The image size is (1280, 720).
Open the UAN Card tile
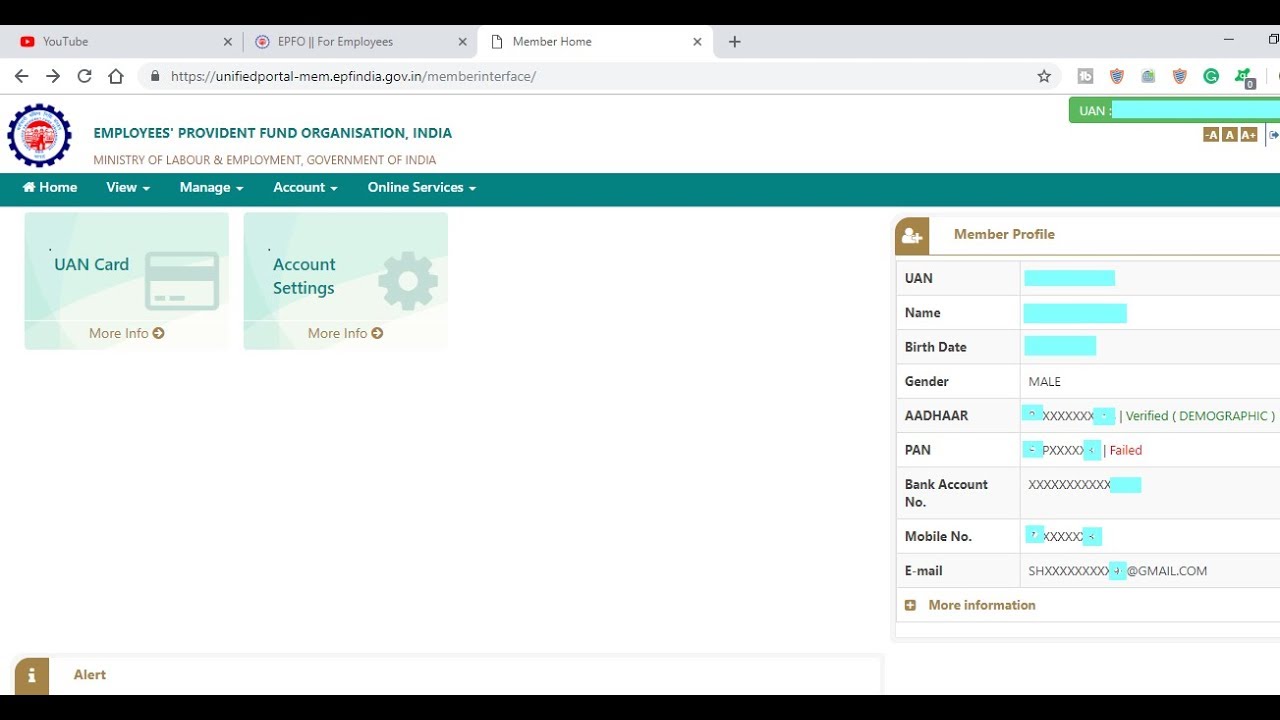(126, 281)
